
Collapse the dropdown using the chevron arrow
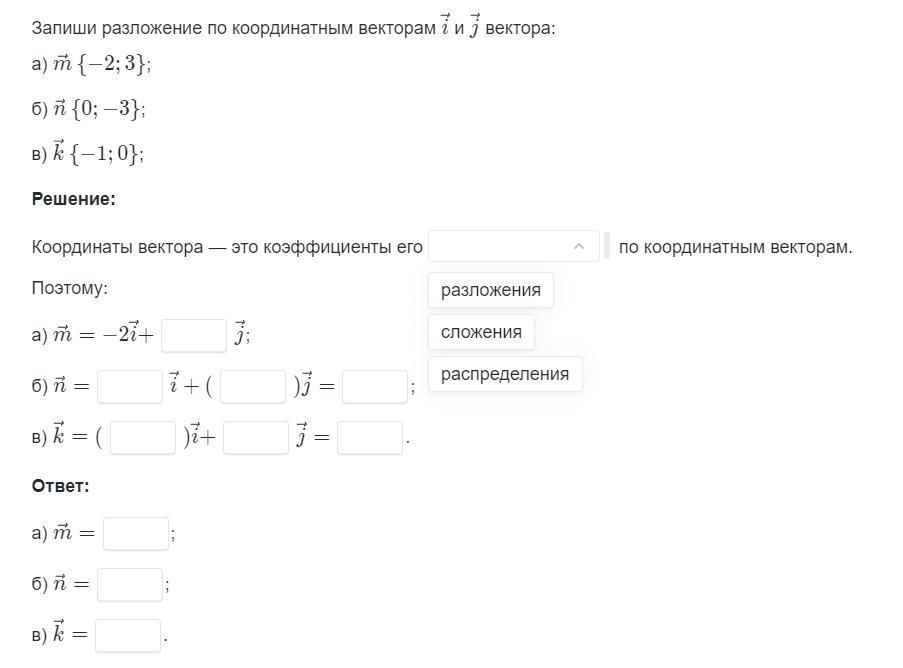coord(579,246)
